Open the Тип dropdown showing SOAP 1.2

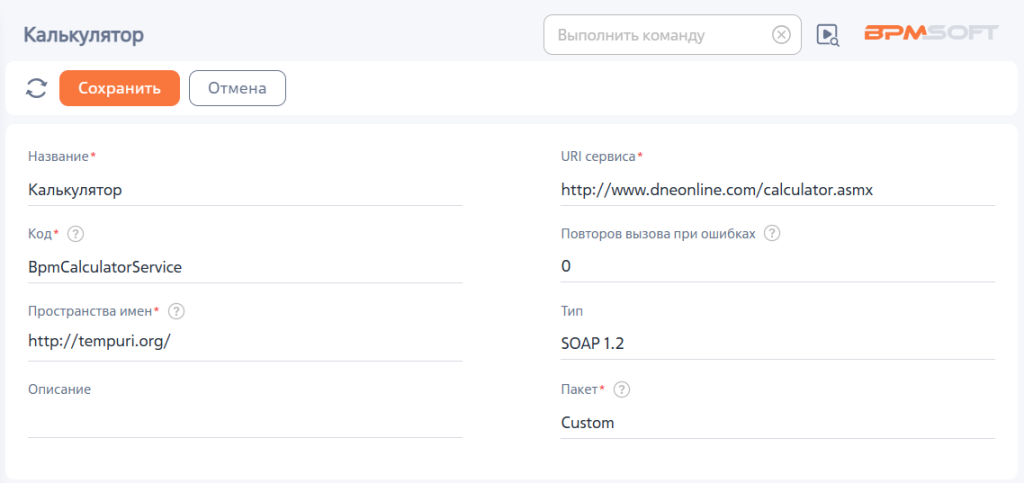click(x=778, y=345)
